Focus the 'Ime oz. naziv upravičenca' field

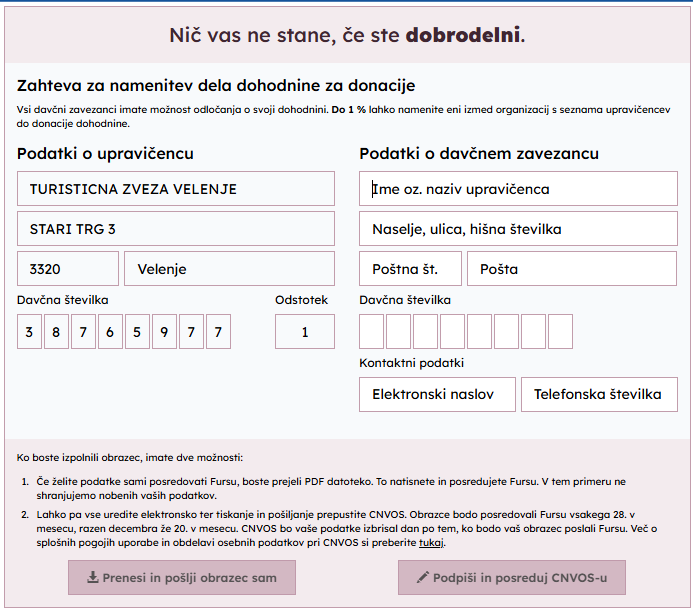(518, 189)
